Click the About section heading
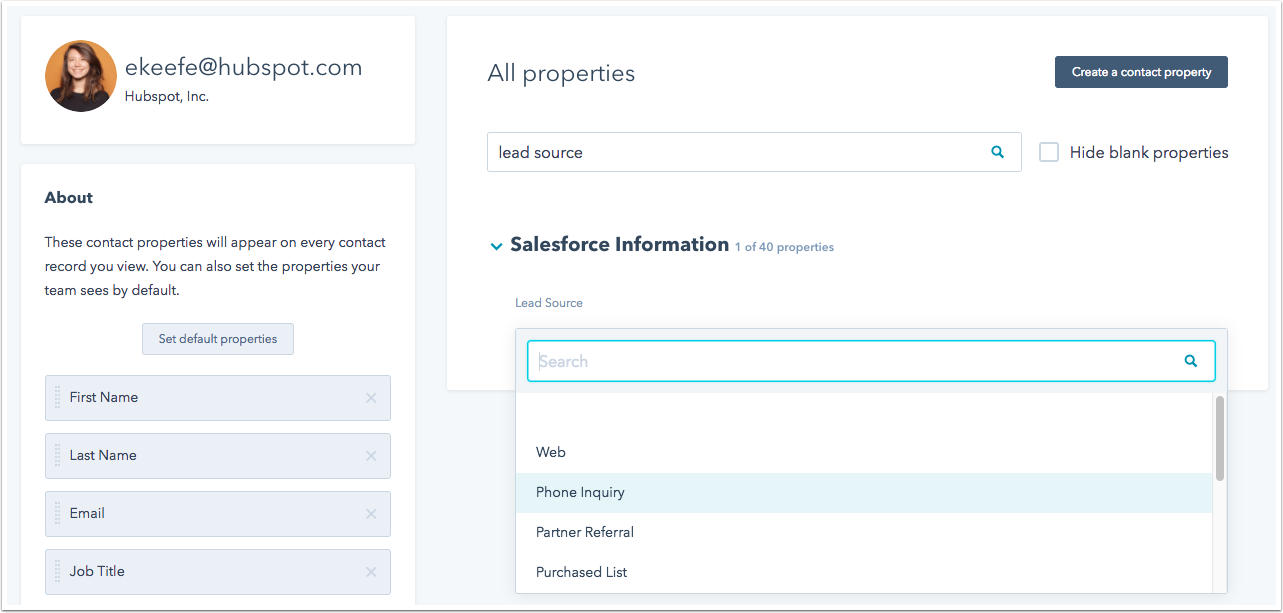 coord(69,198)
